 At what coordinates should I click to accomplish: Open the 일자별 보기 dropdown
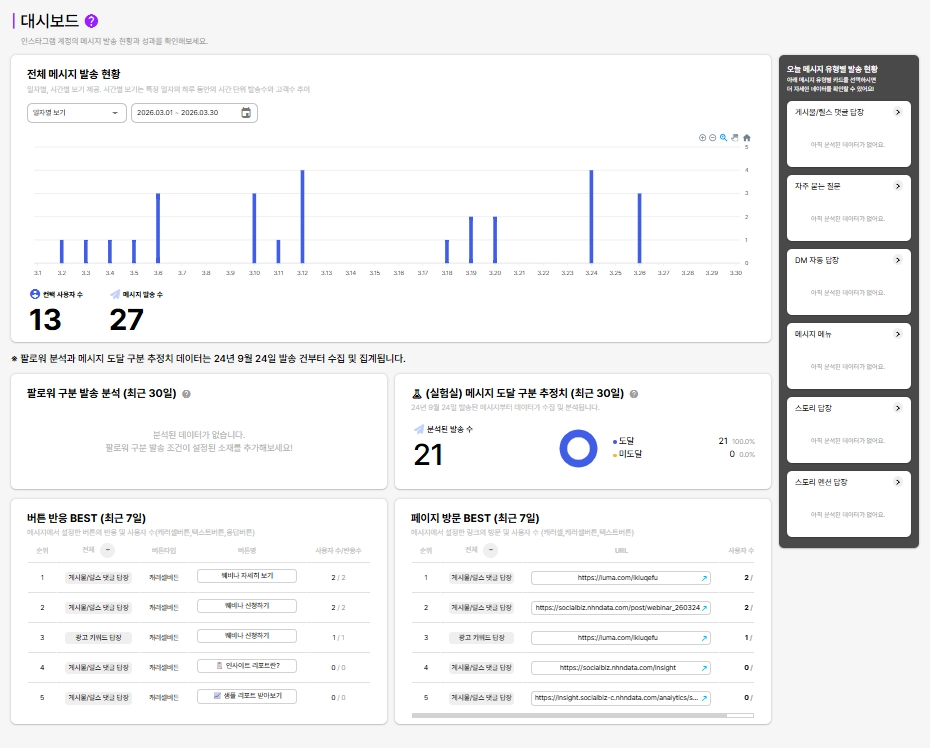pyautogui.click(x=77, y=113)
